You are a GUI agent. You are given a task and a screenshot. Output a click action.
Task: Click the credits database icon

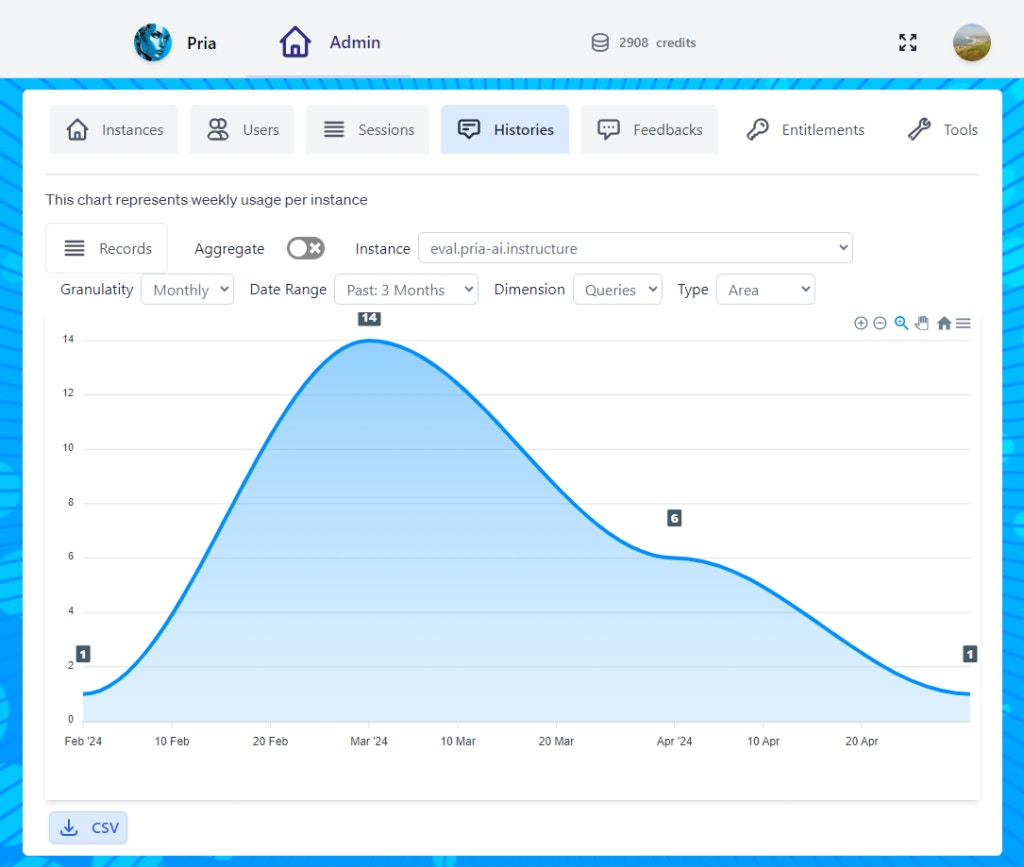[600, 42]
